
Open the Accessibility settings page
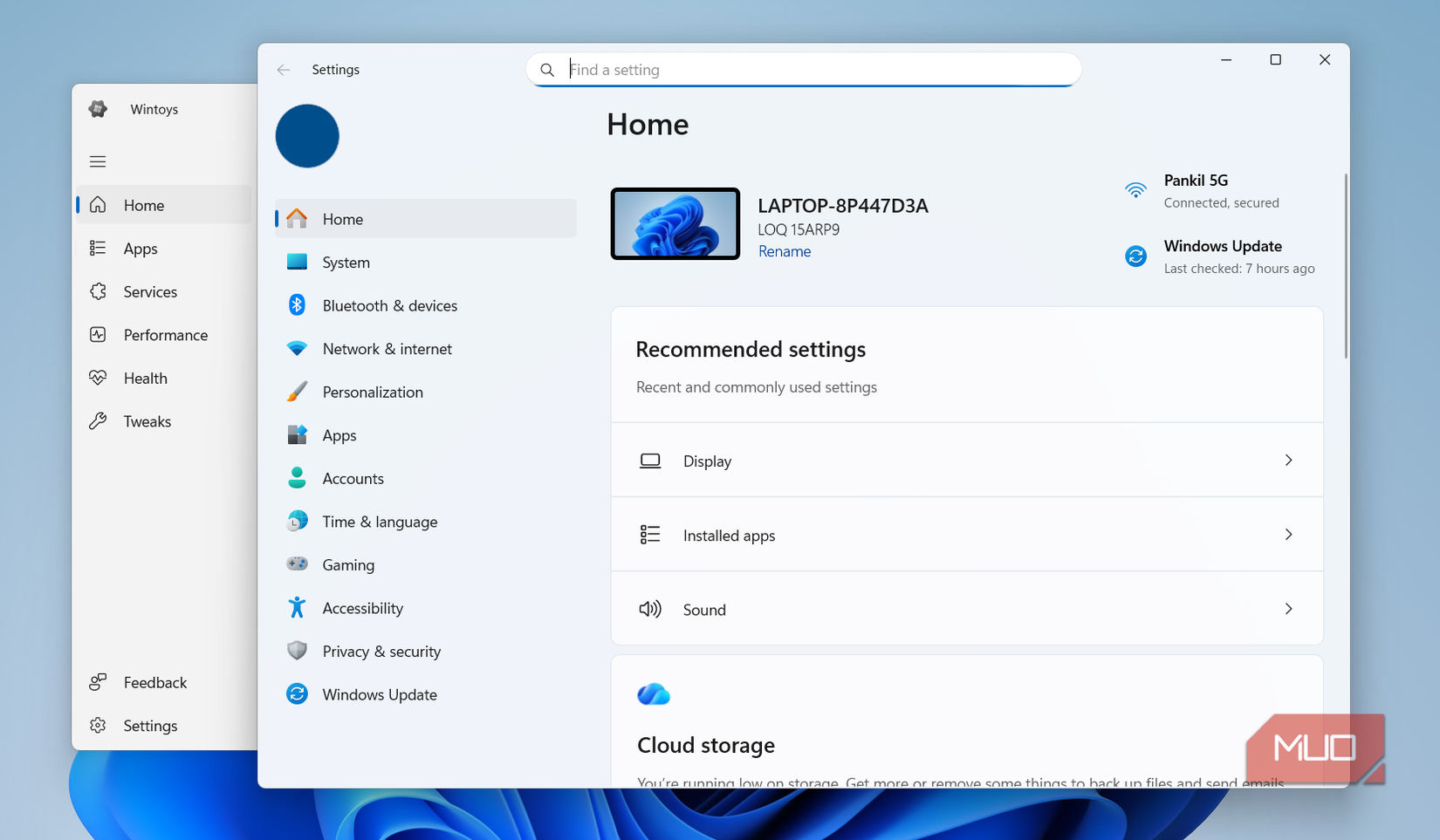(362, 607)
